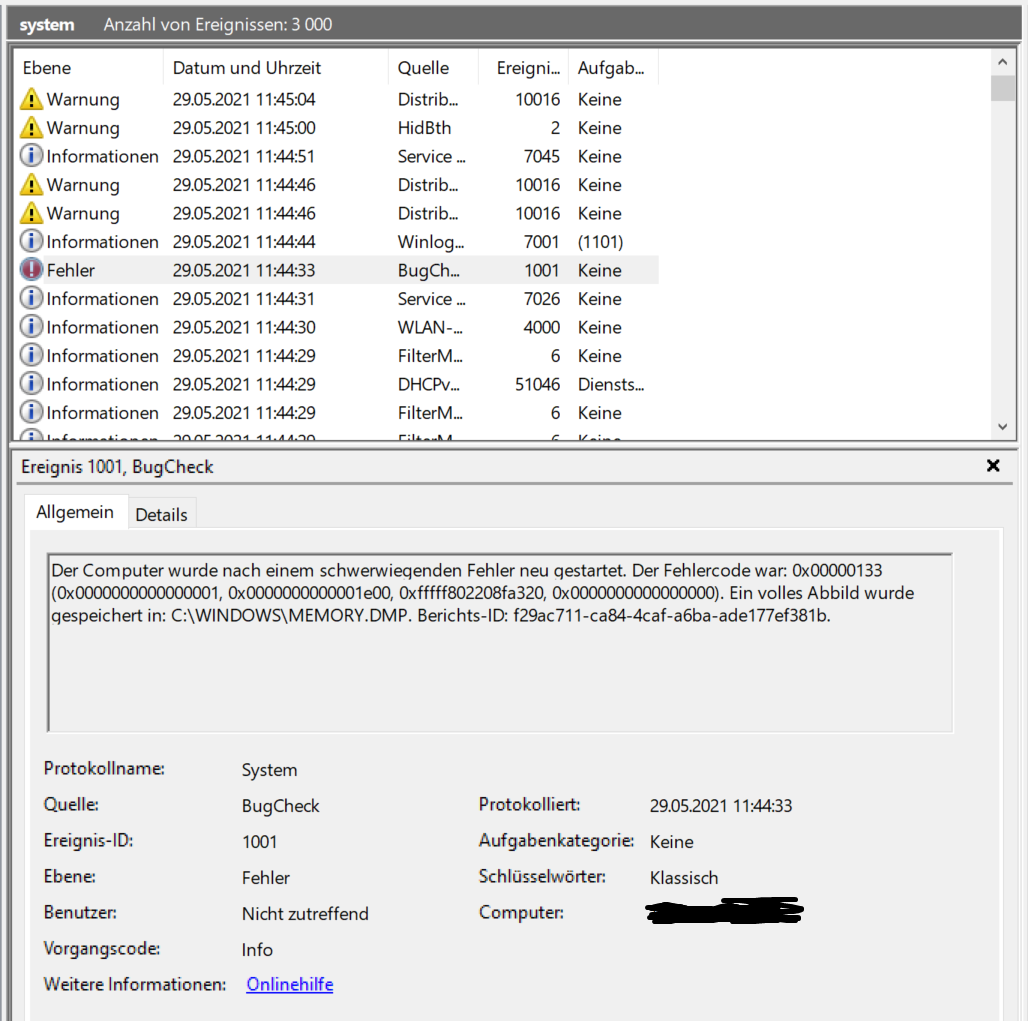This screenshot has width=1028, height=1021.
Task: Click the red error icon of BugCheck row
Action: point(31,270)
